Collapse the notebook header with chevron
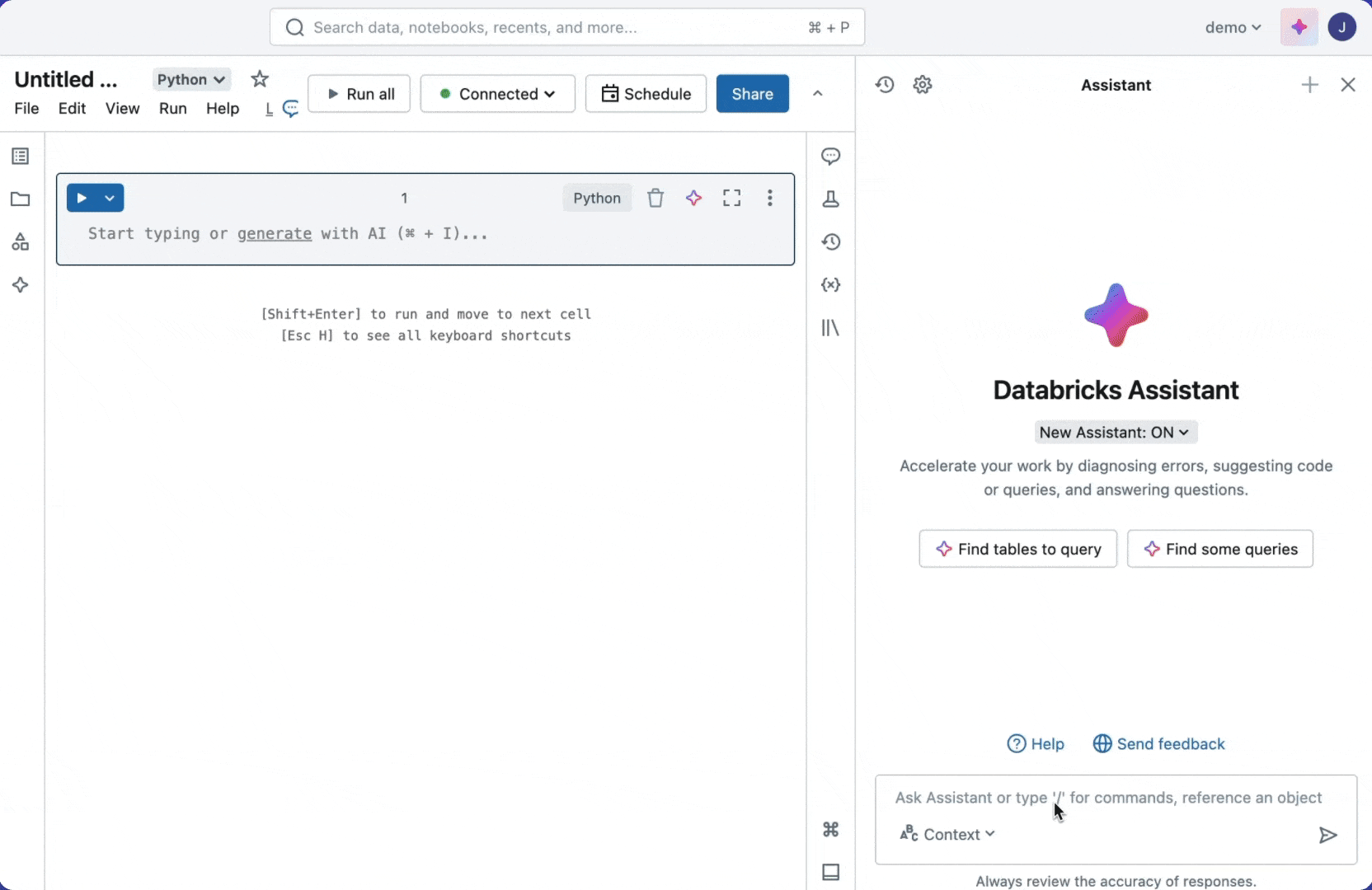The width and height of the screenshot is (1372, 890). tap(818, 93)
